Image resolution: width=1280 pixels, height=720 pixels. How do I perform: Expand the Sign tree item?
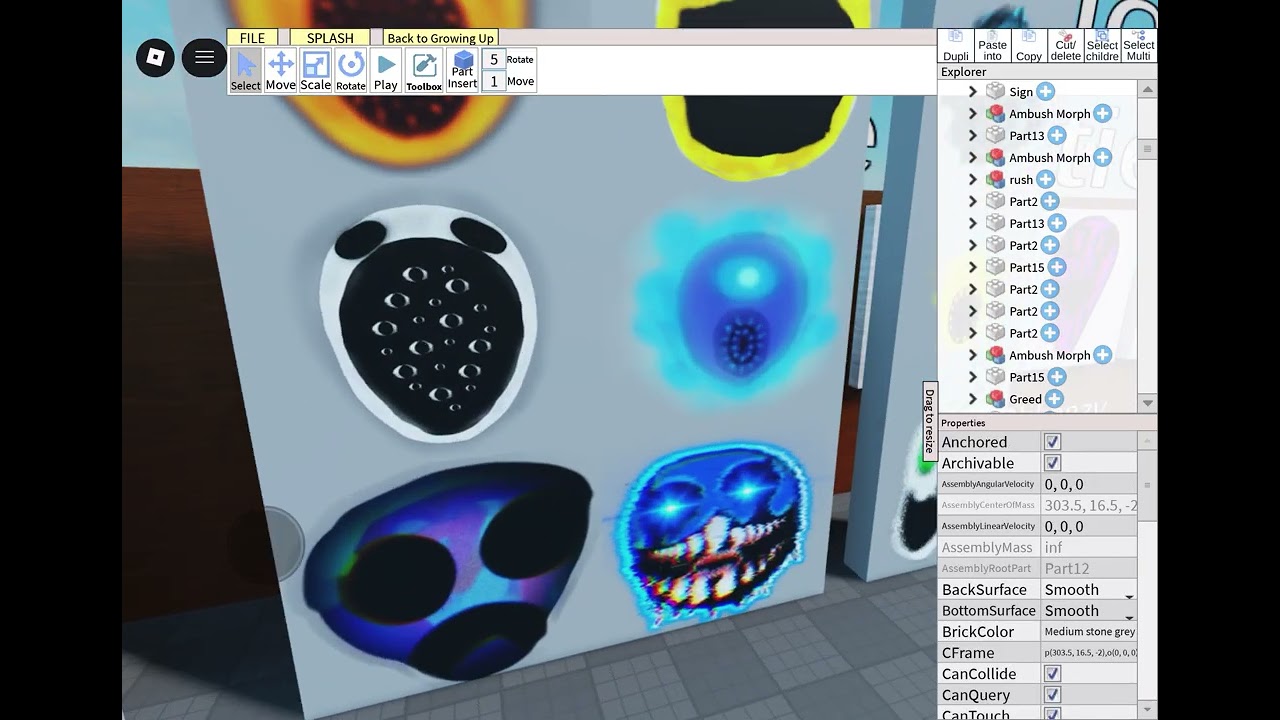[x=972, y=92]
